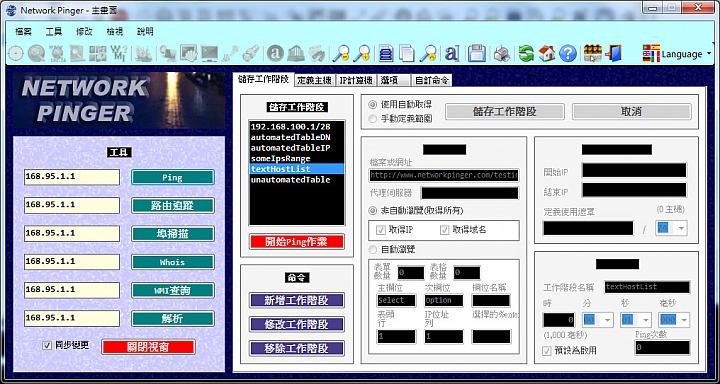Click the sailing ship toolbar icon
Viewport: 720px width, 384px height.
[x=144, y=54]
